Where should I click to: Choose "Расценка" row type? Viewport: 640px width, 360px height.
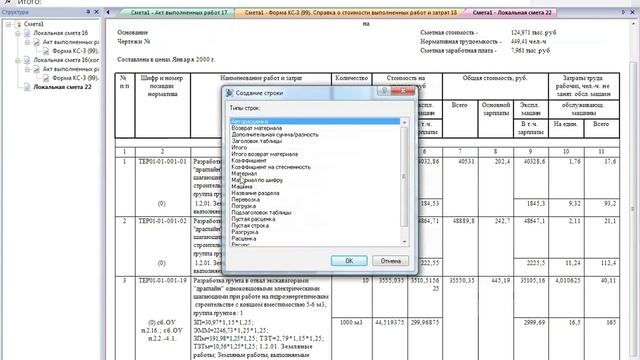click(315, 238)
